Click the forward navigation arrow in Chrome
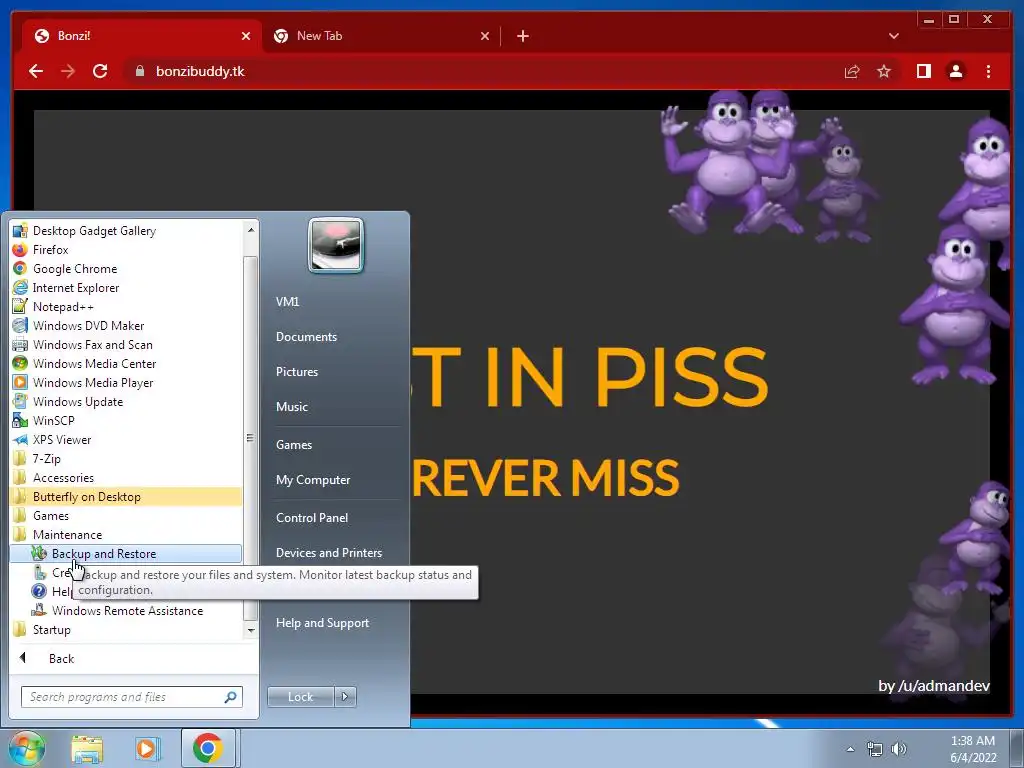This screenshot has height=768, width=1024. (68, 71)
